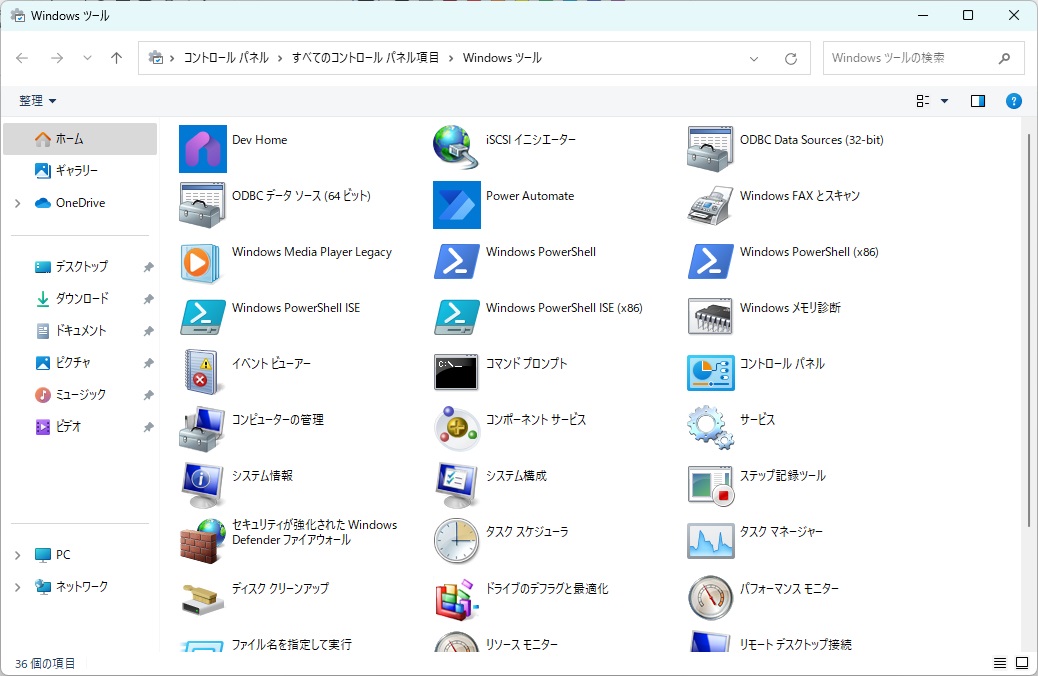Expand chevron after コントロール パネル breadcrumb

coord(279,58)
